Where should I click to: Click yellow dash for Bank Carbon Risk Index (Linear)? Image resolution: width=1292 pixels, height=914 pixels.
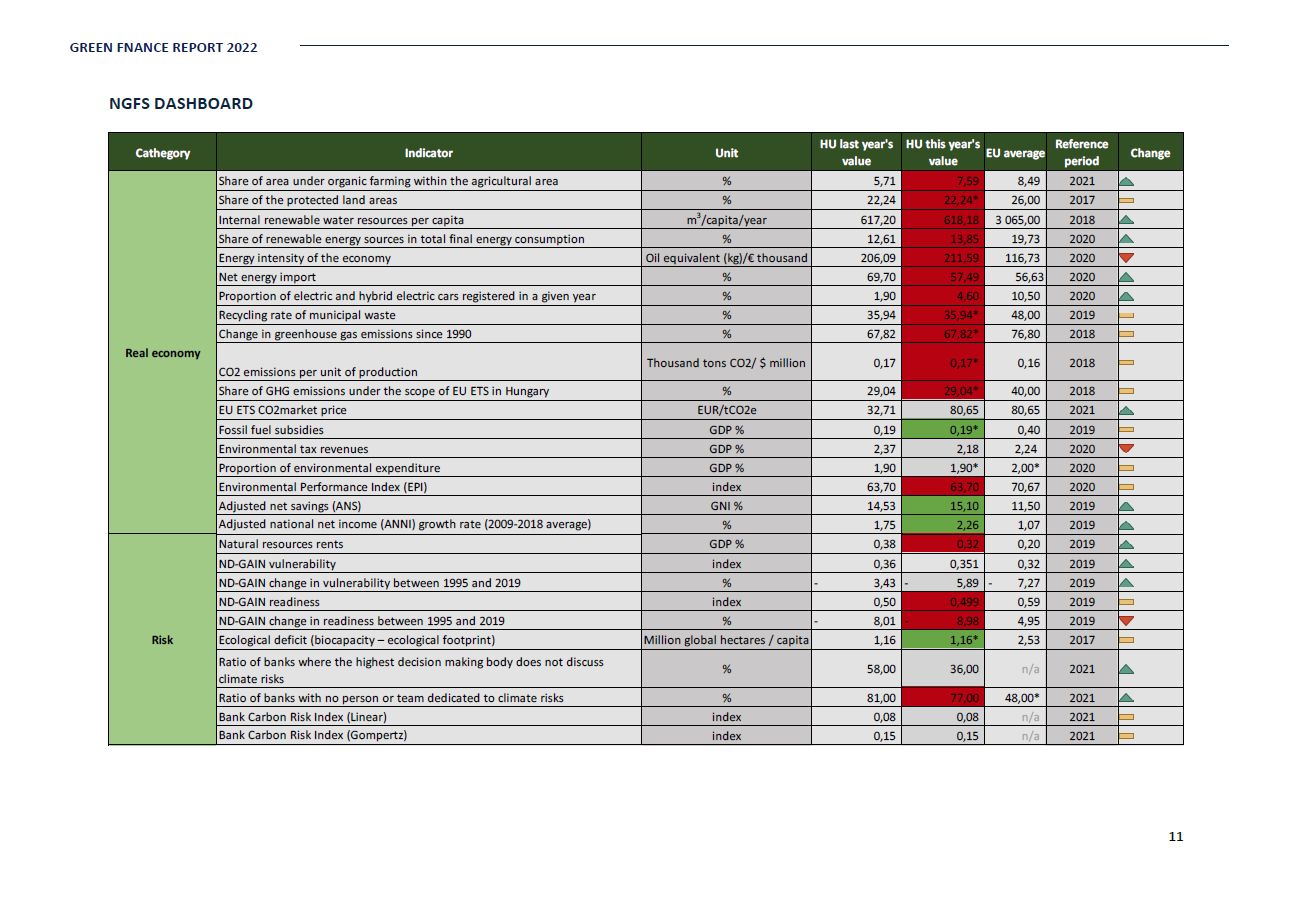[x=1126, y=717]
